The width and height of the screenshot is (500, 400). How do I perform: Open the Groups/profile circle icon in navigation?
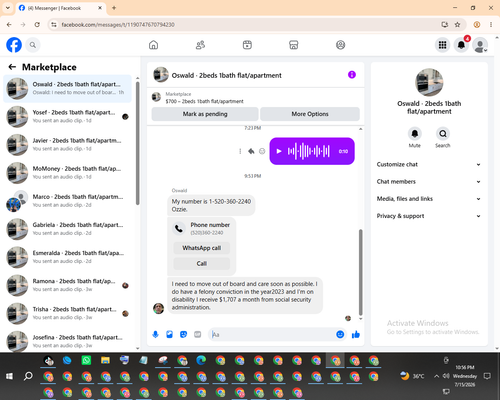tap(340, 45)
